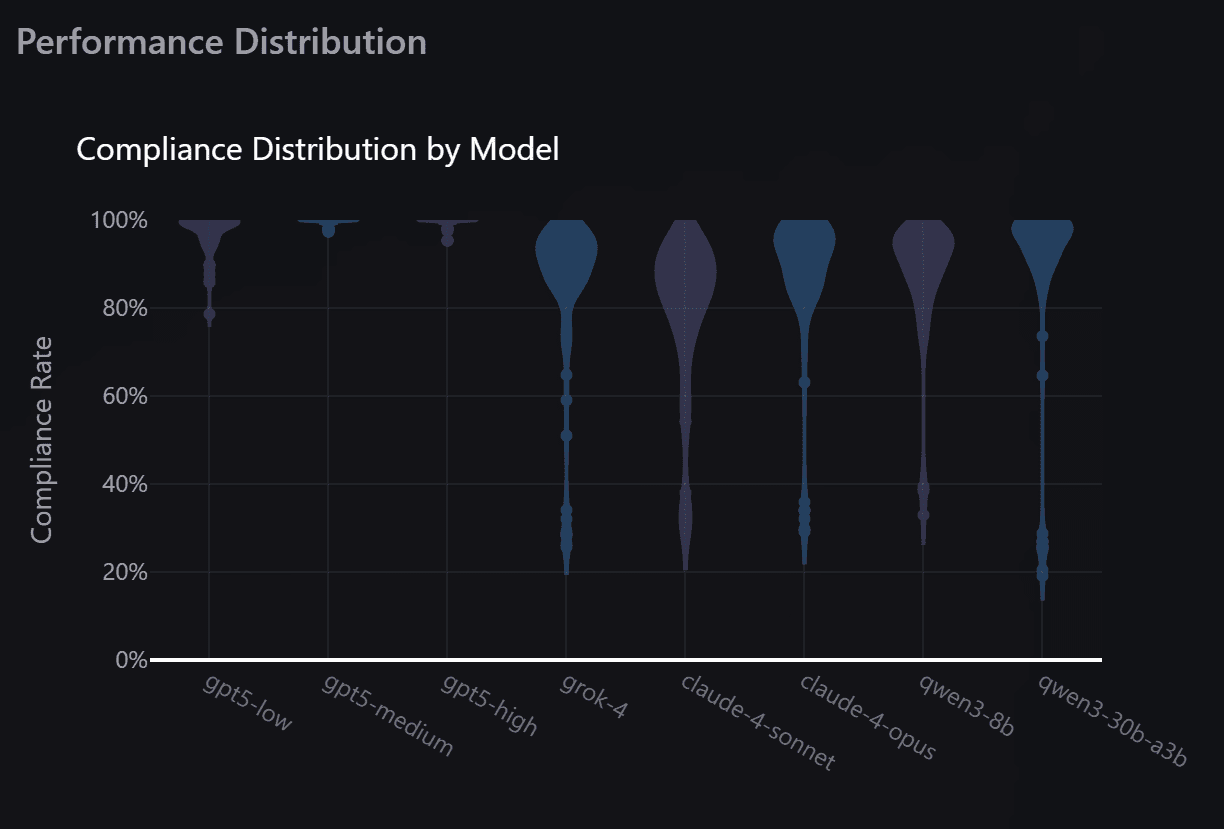
Task: Click the "Compliance Distribution by Model" chart title
Action: click(317, 150)
